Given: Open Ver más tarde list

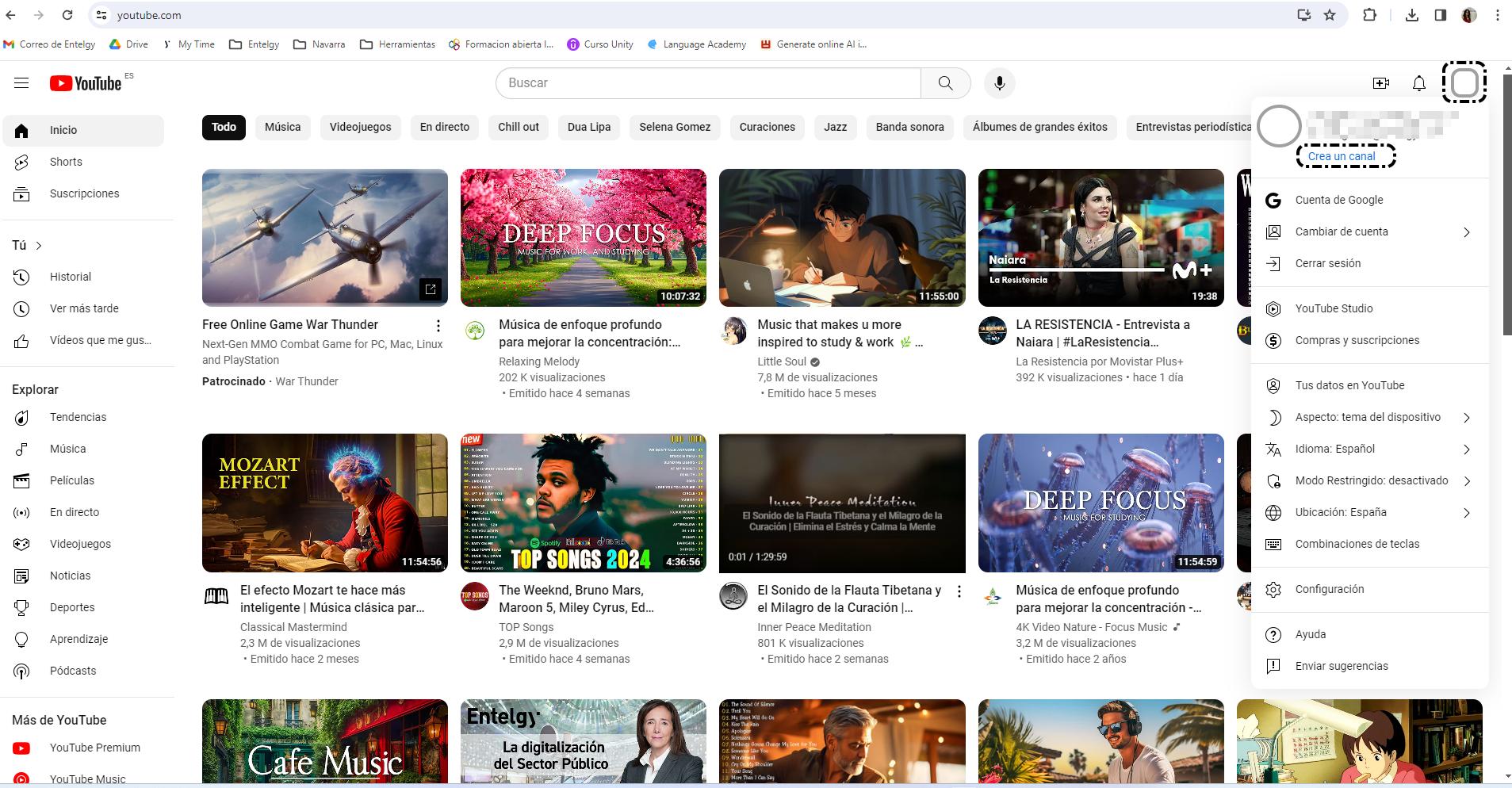Looking at the screenshot, I should coord(83,308).
